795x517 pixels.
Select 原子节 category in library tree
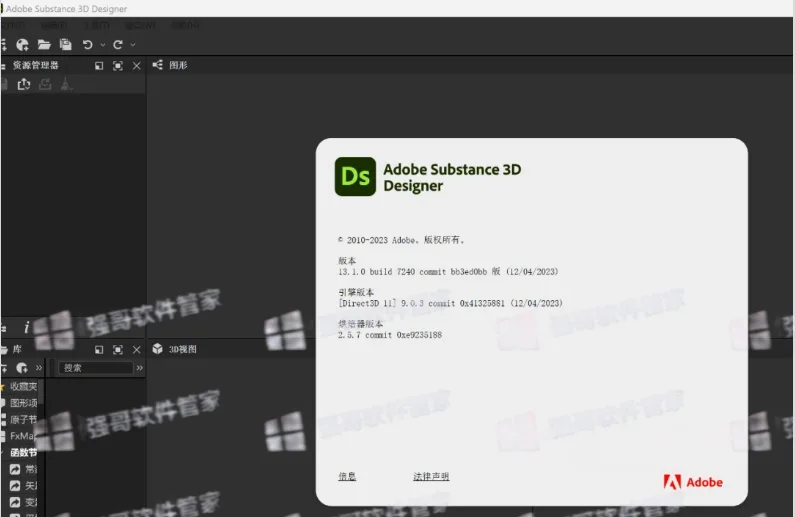tap(23, 420)
